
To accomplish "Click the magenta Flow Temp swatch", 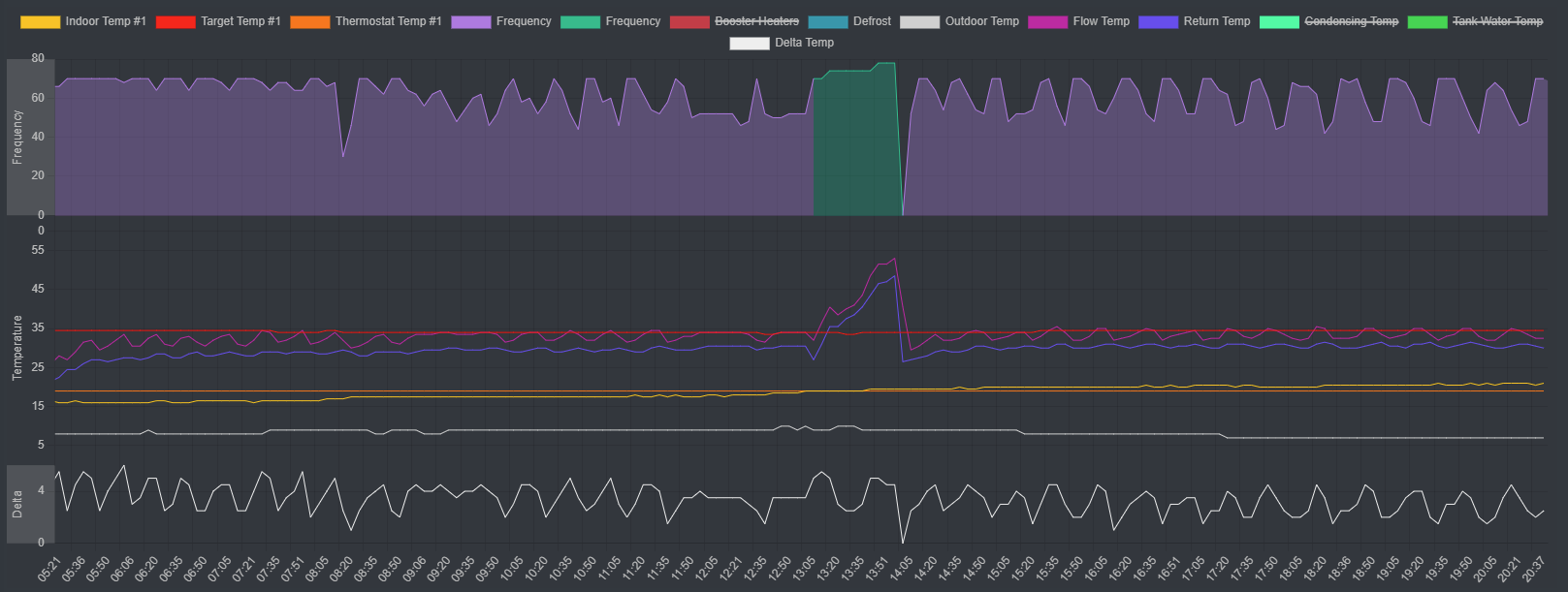I will pyautogui.click(x=1047, y=21).
